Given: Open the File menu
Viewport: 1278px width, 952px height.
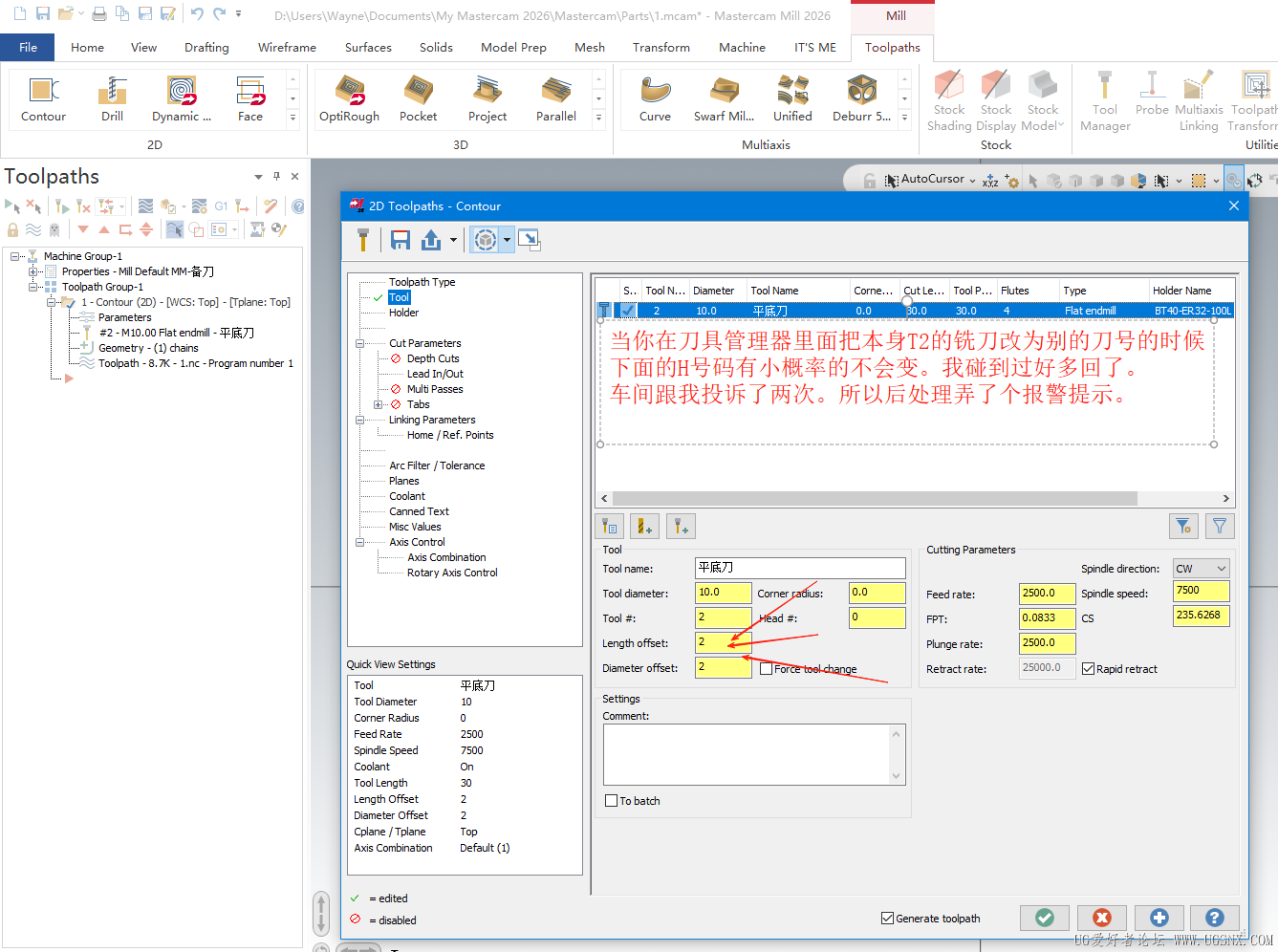Looking at the screenshot, I should [x=28, y=47].
